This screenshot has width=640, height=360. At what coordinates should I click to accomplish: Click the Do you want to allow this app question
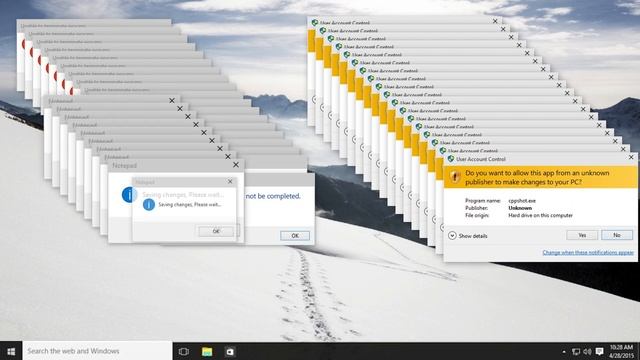(x=537, y=177)
